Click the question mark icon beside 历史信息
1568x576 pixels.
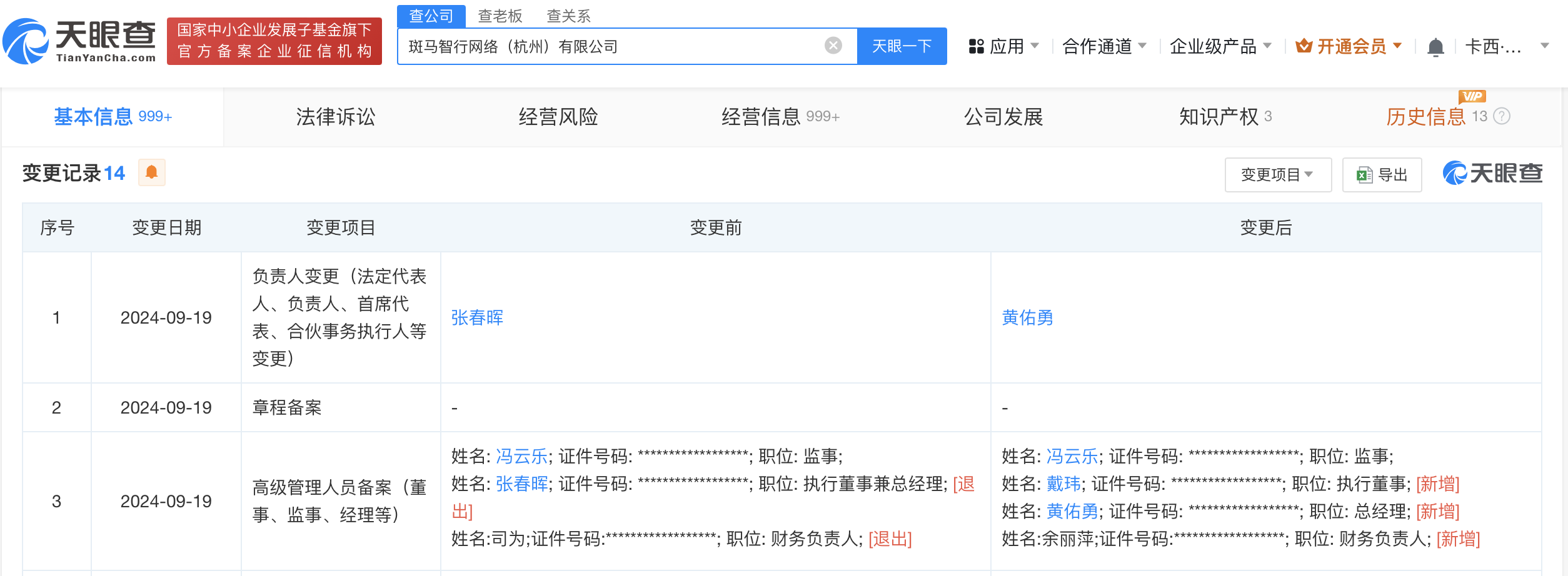pyautogui.click(x=1501, y=116)
